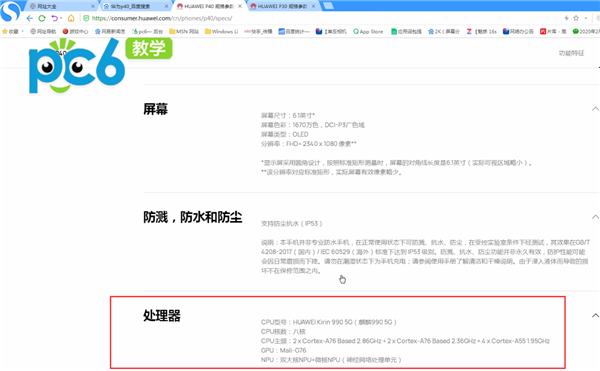Image resolution: width=600 pixels, height=371 pixels.
Task: Open the 网络办公 bookmark
Action: pyautogui.click(x=518, y=31)
